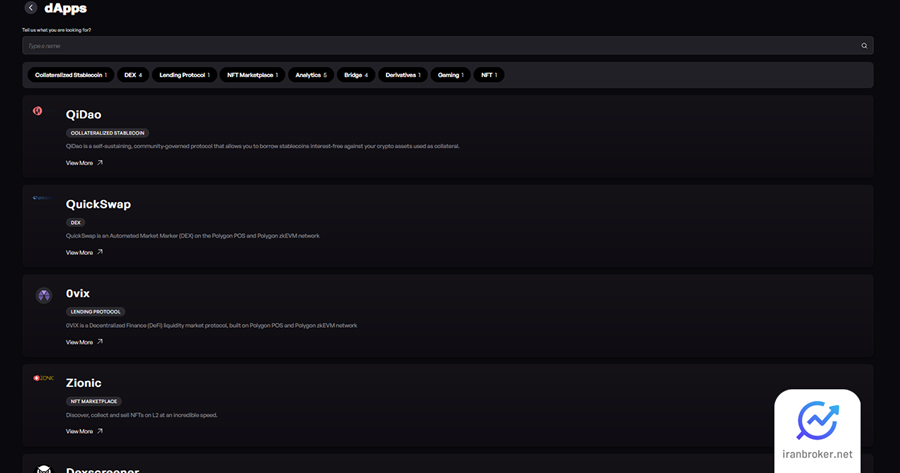900x473 pixels.
Task: Click the 0vix logo icon
Action: pos(44,295)
